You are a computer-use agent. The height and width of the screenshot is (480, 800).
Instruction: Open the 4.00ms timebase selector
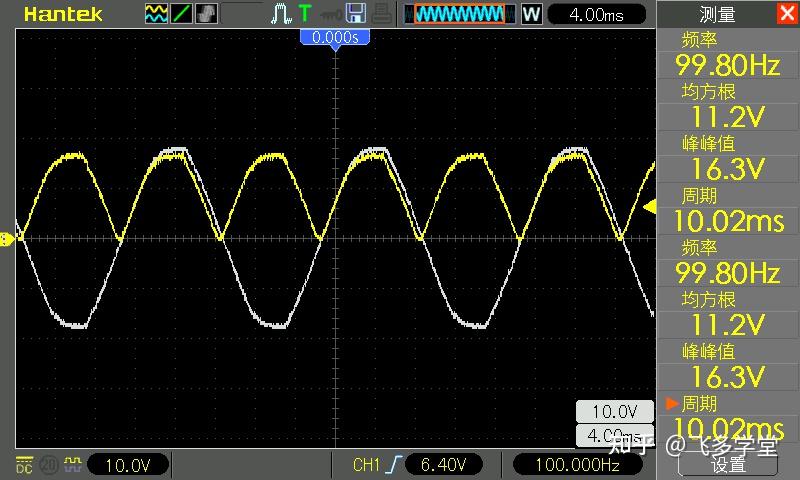pyautogui.click(x=596, y=14)
